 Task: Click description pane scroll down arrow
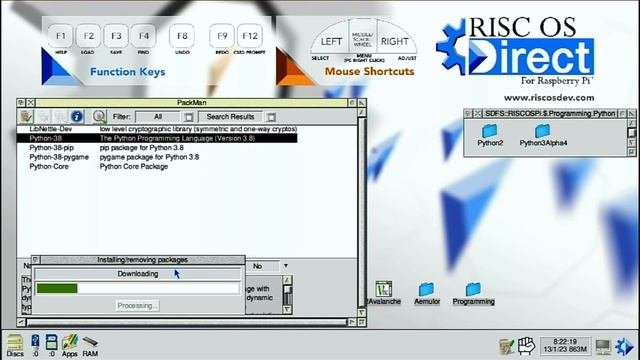[x=287, y=310]
